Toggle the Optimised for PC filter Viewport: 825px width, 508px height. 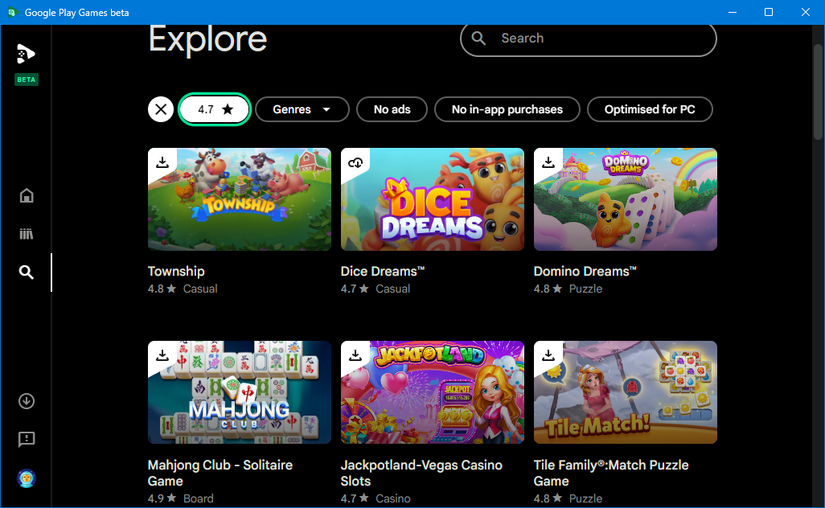point(650,109)
